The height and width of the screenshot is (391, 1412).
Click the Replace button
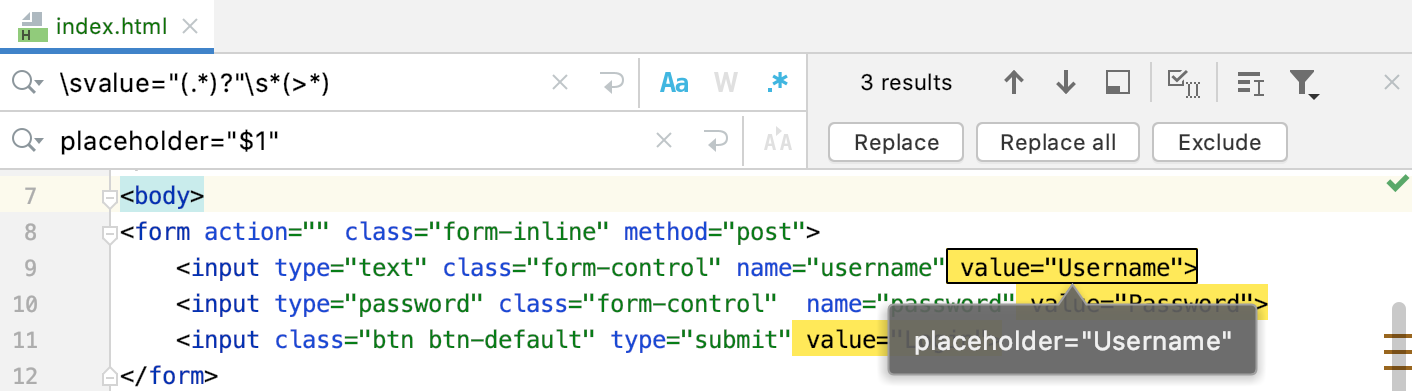896,142
